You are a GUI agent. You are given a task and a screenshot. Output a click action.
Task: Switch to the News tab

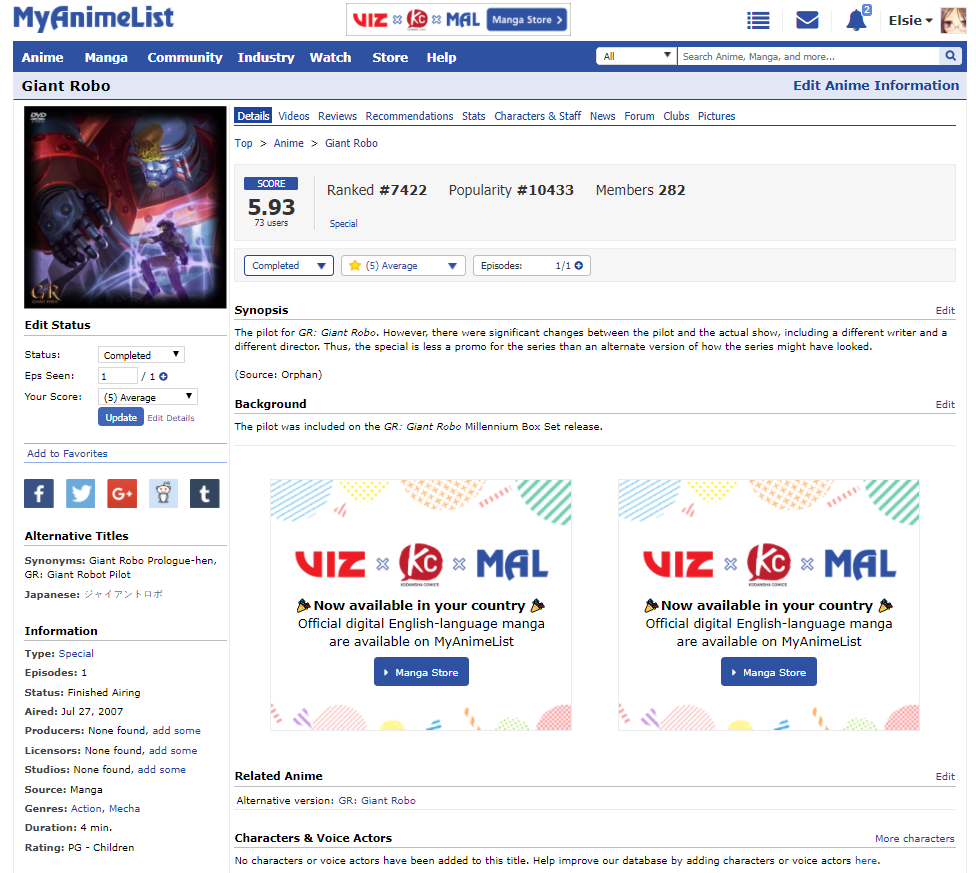coord(603,116)
